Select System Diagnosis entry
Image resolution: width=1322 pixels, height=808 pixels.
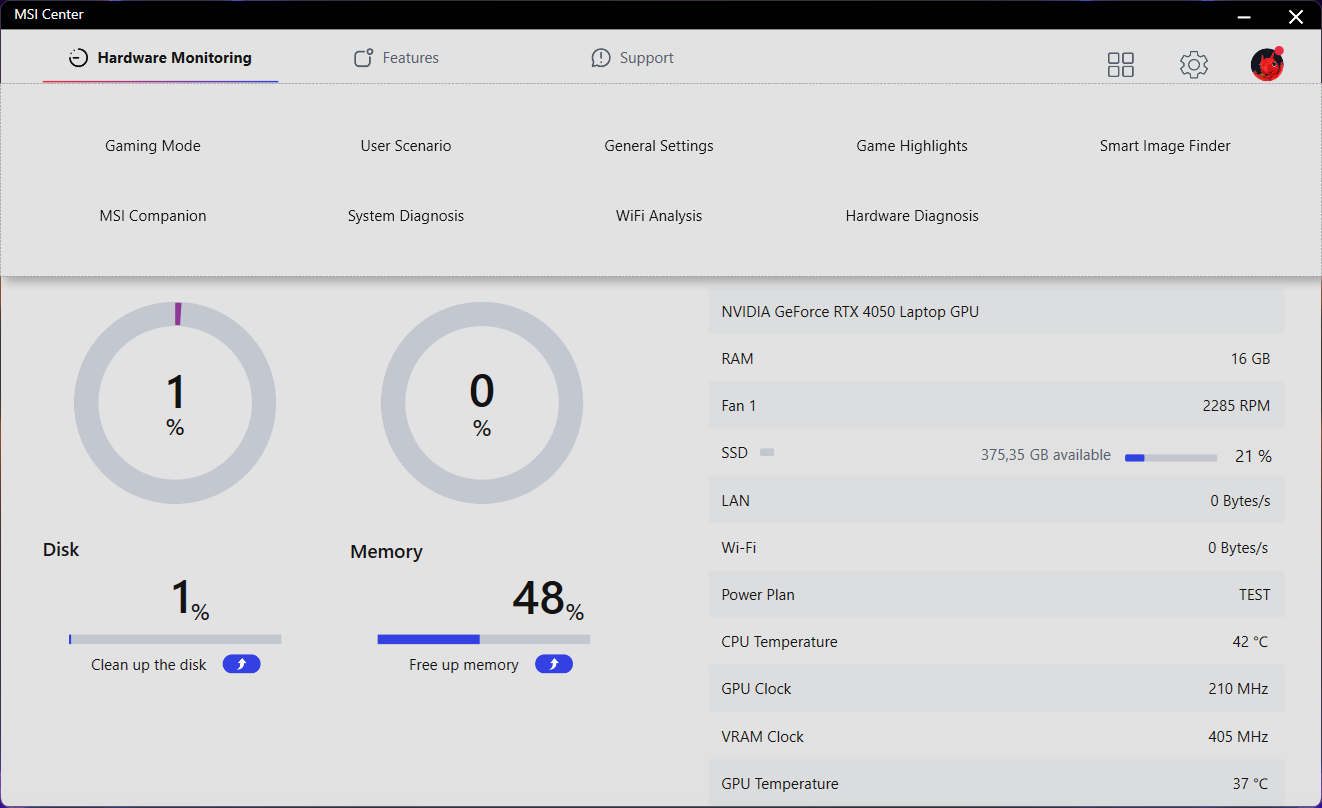point(406,216)
